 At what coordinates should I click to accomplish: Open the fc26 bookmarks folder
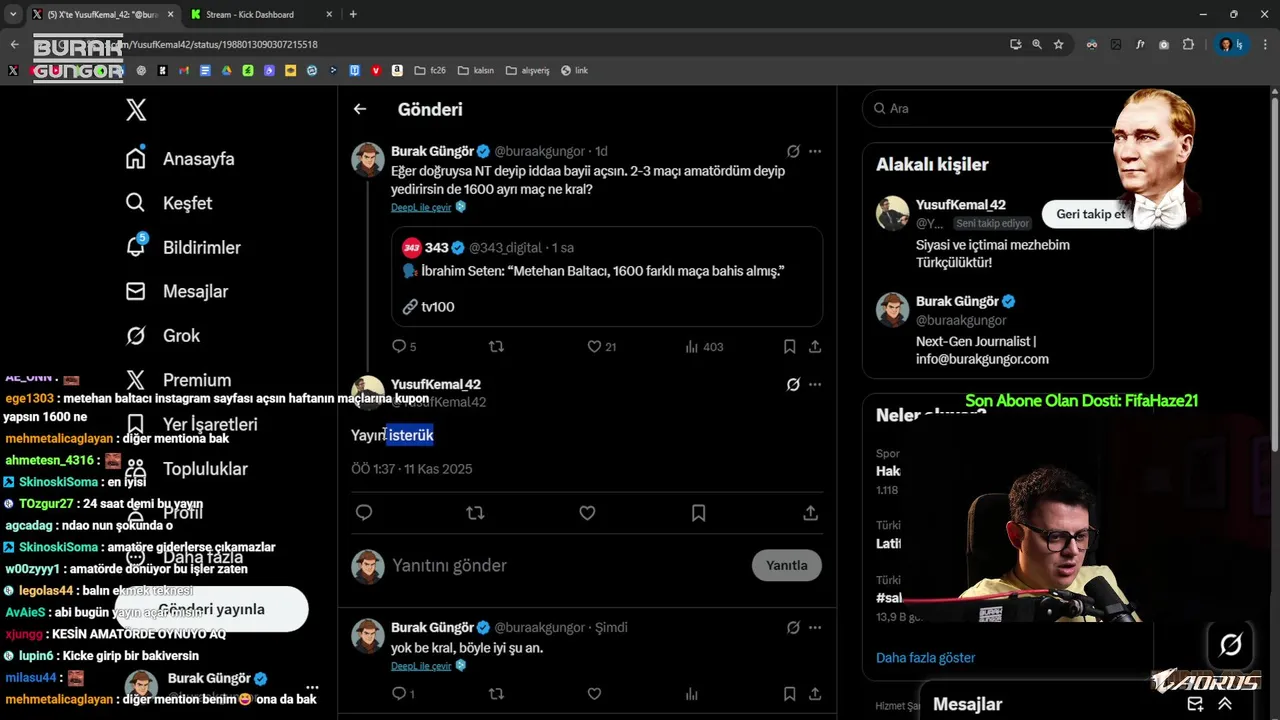click(x=430, y=71)
